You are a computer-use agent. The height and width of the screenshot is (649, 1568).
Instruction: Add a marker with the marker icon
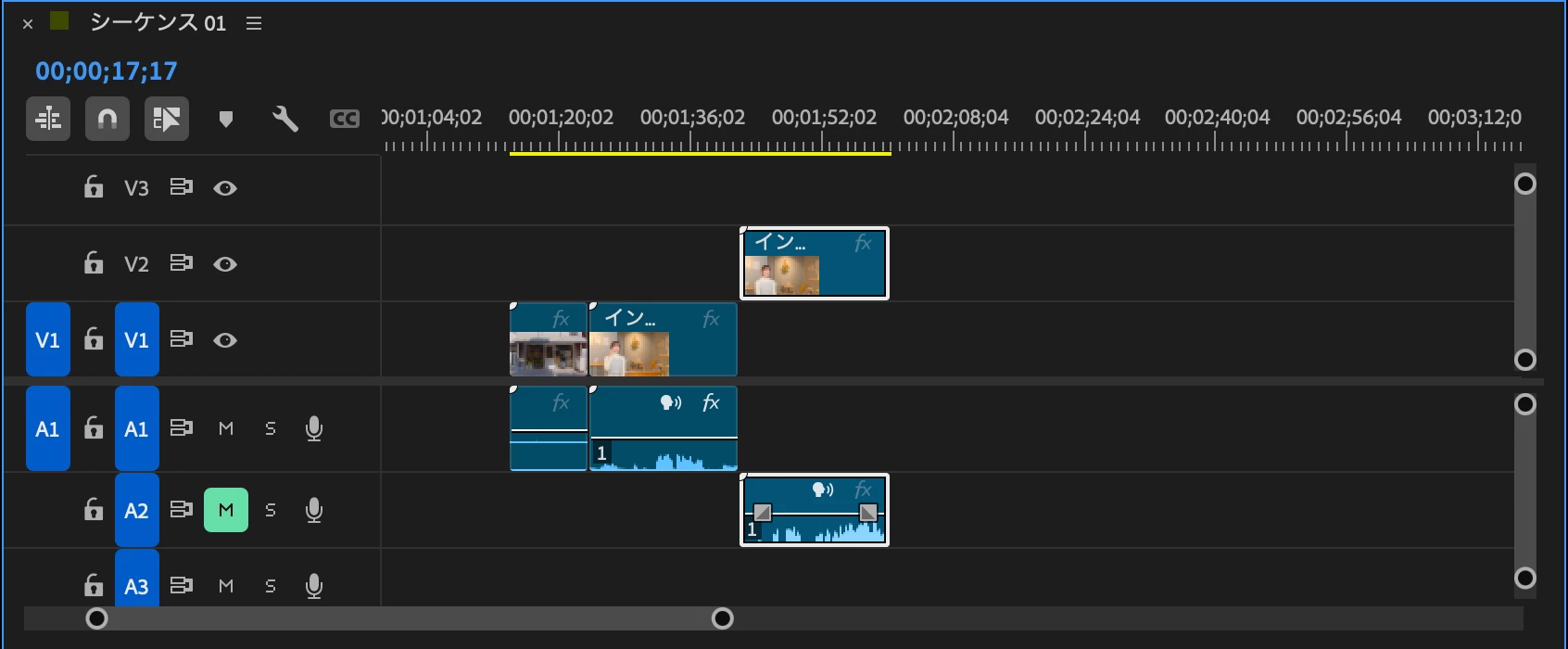(x=225, y=119)
